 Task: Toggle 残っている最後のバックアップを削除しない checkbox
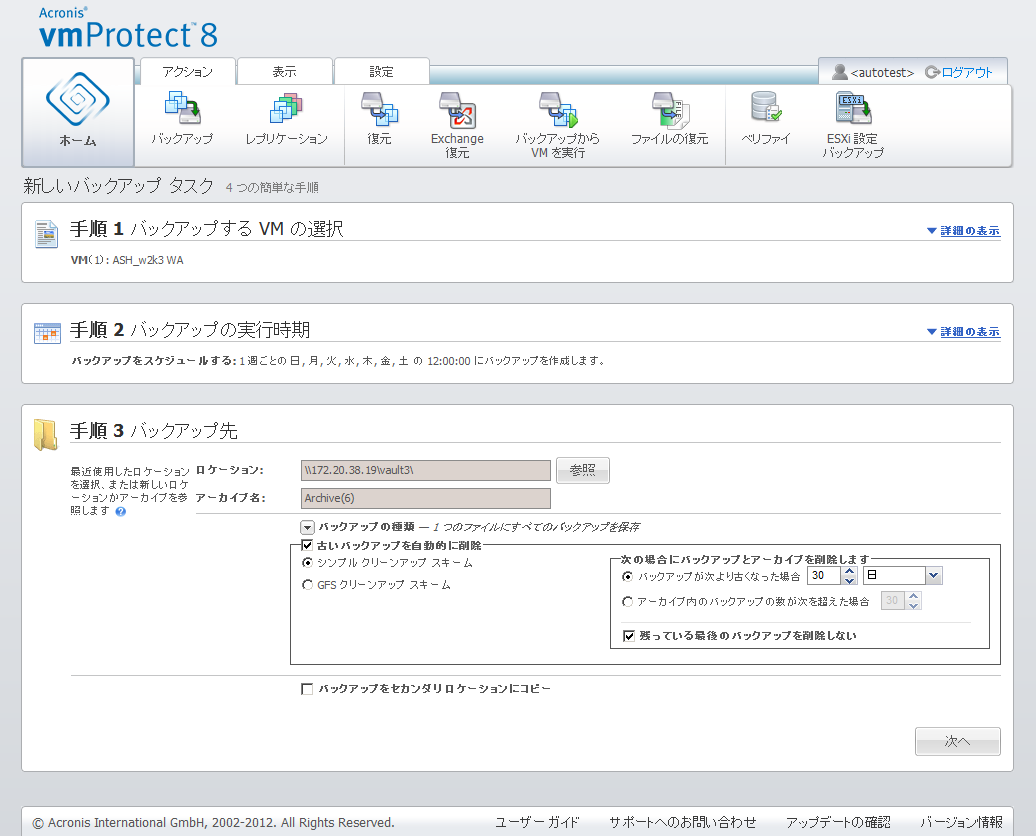click(x=629, y=635)
